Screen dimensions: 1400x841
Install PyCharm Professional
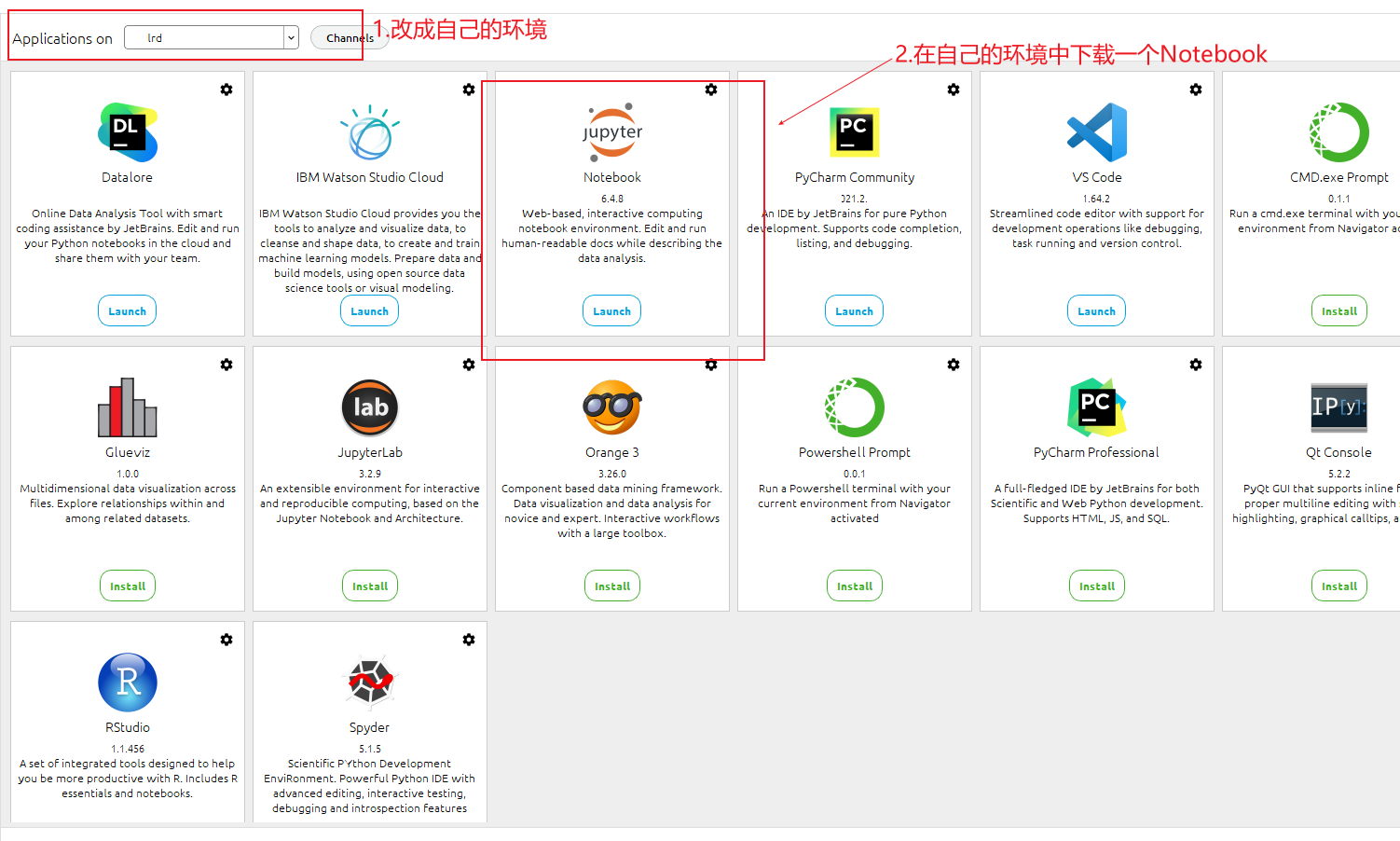coord(1097,586)
